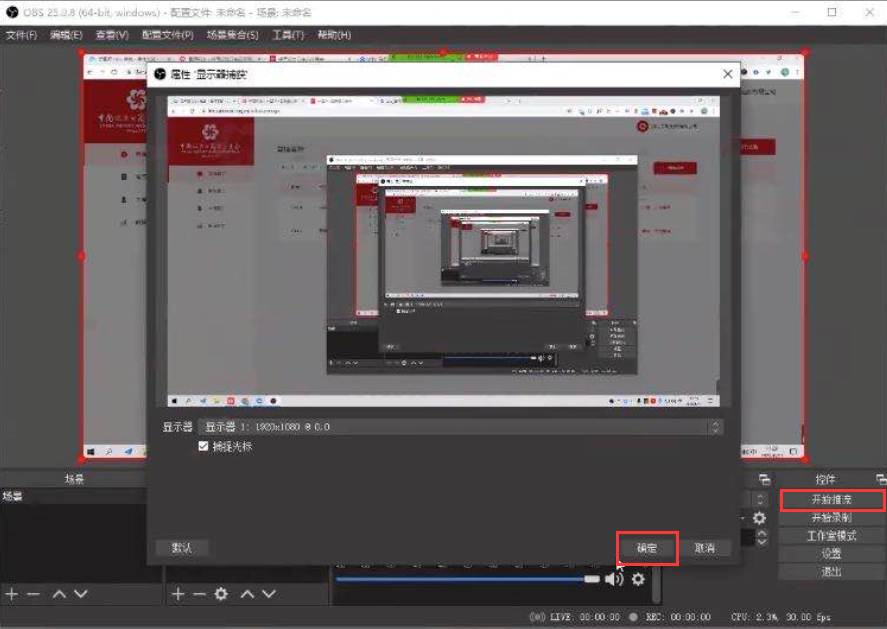
Task: Add a new scene with plus icon
Action: [12, 594]
